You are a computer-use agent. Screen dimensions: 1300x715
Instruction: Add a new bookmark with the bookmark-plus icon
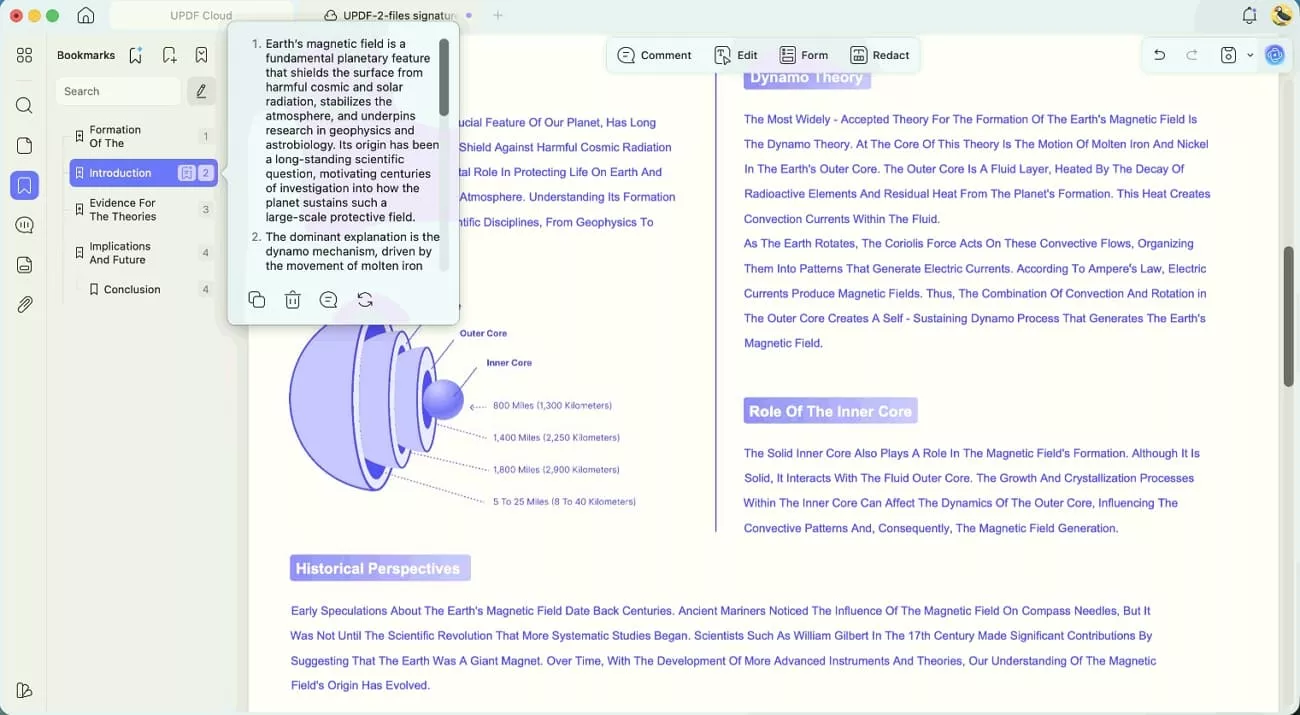click(169, 54)
